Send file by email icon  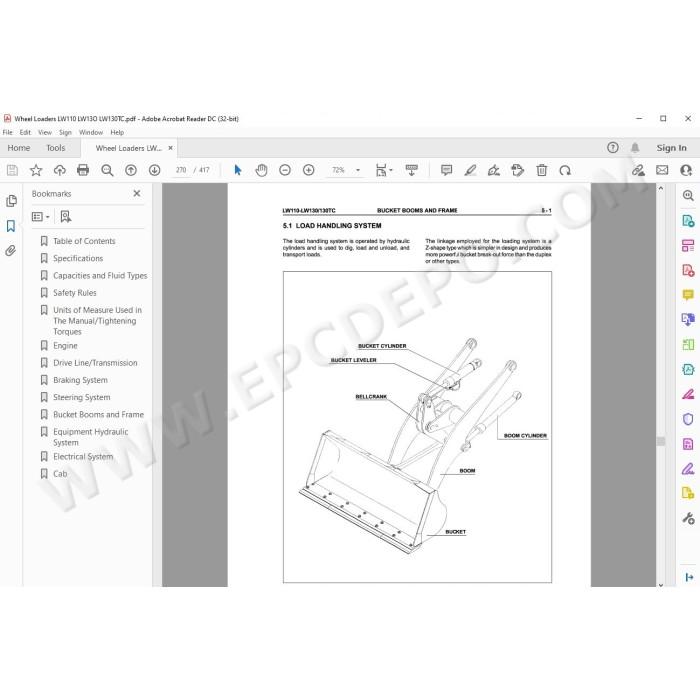662,170
